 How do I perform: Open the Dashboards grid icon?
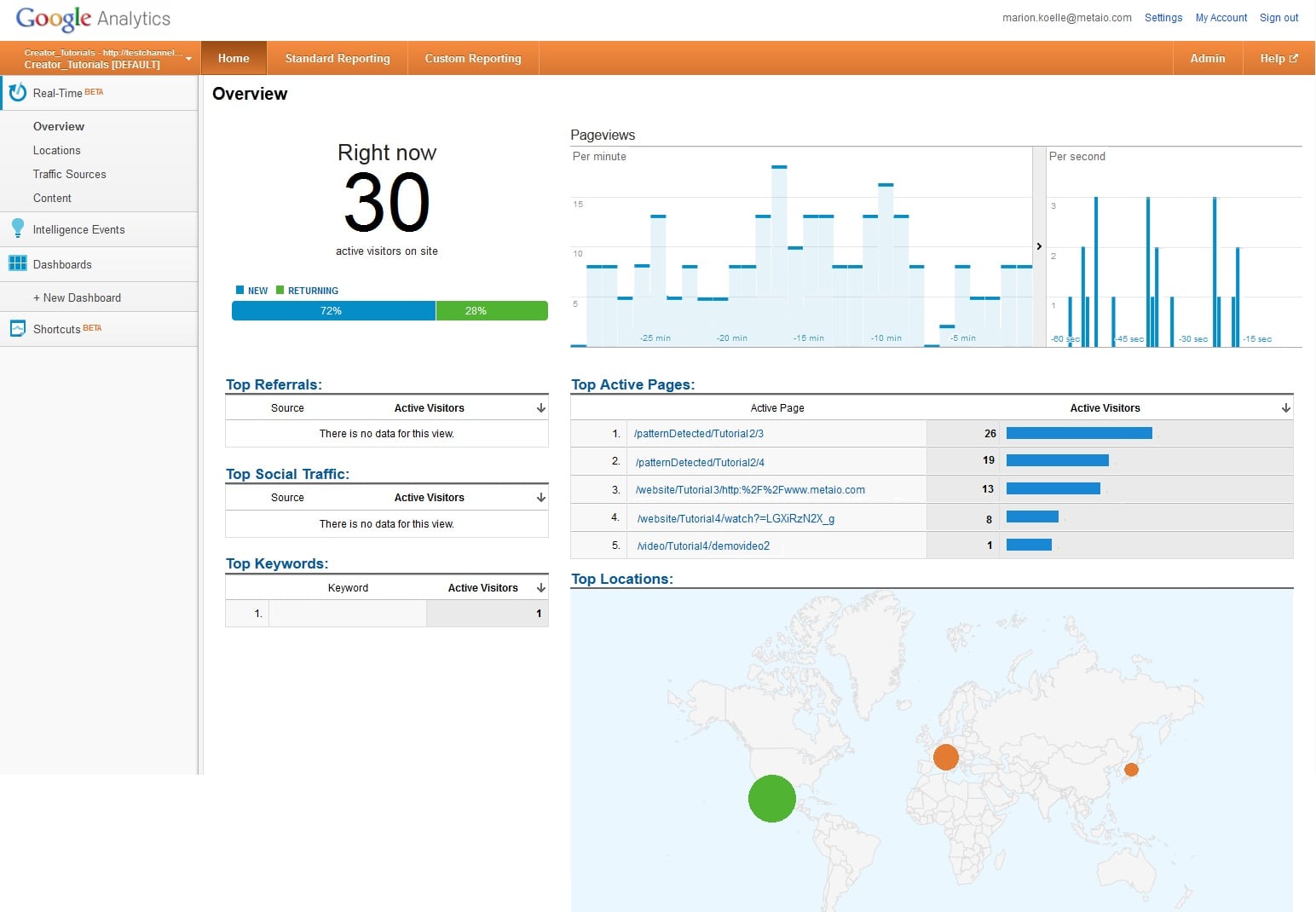pyautogui.click(x=17, y=264)
